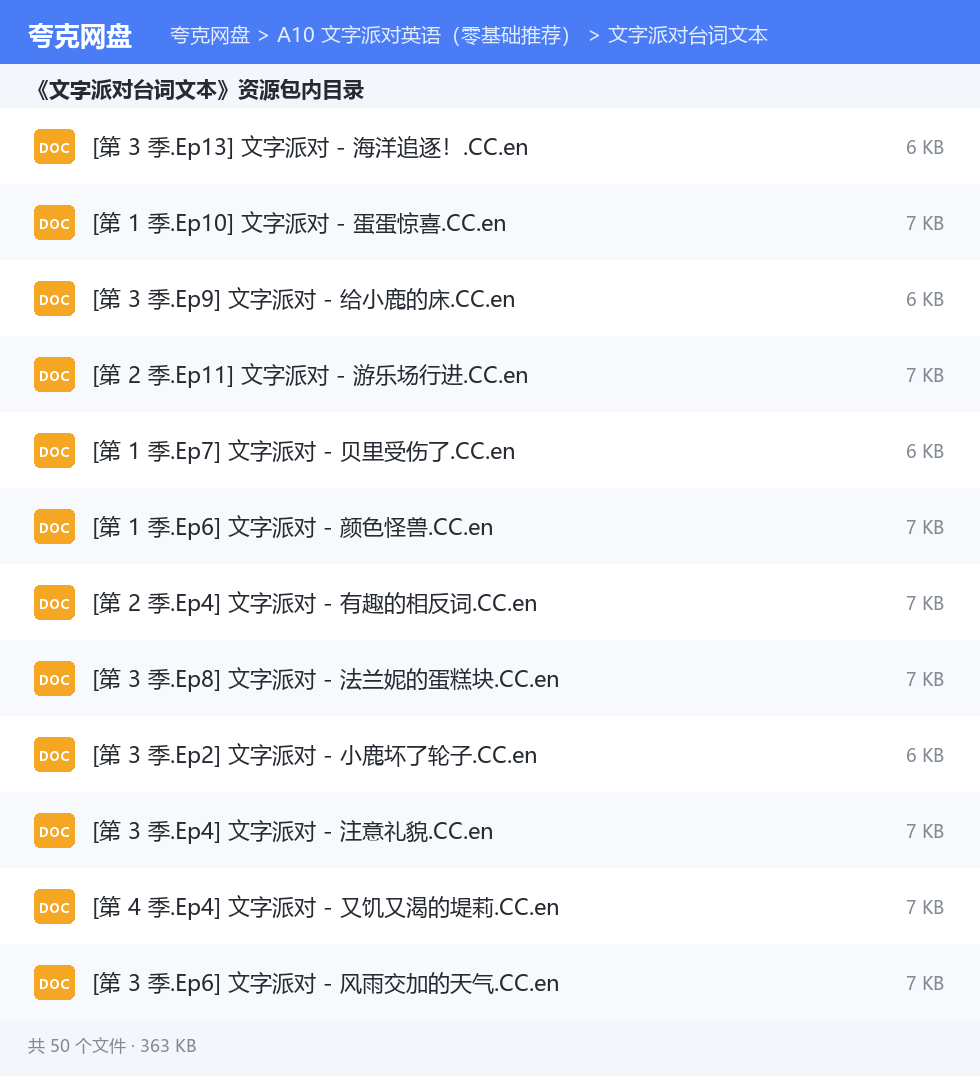Click DOC icon for 法兰妮的蛋糕块 file
The height and width of the screenshot is (1076, 980).
click(54, 679)
